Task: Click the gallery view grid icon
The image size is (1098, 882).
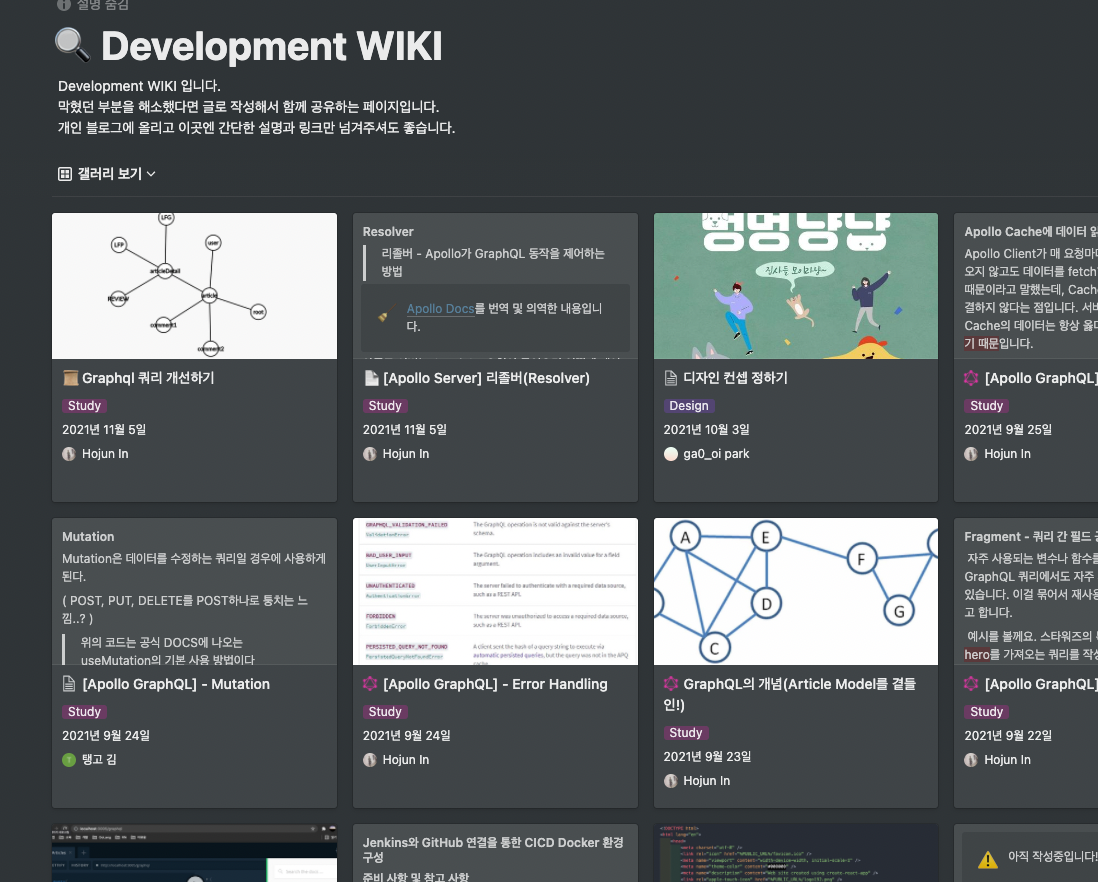Action: [x=65, y=174]
